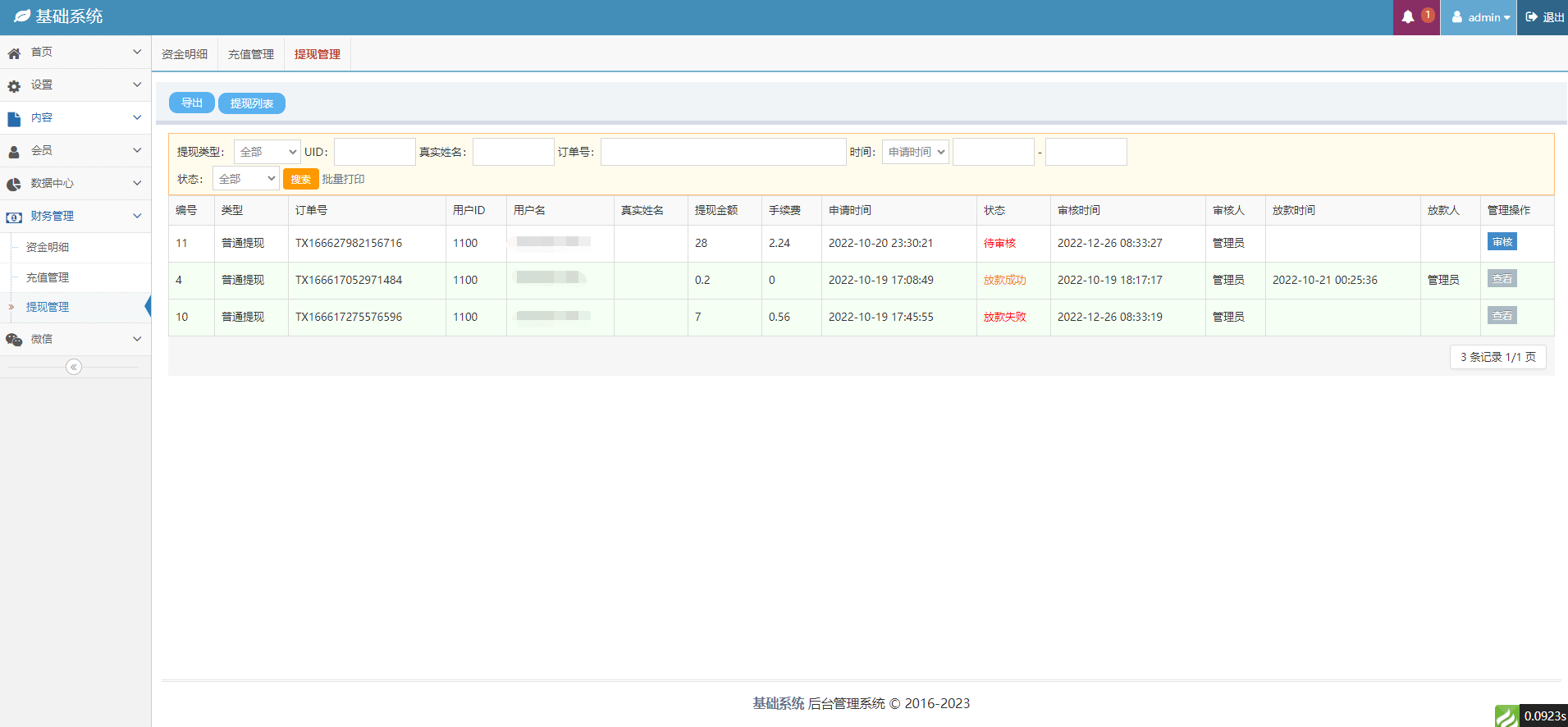Collapse sidebar with double-arrow icon

(74, 367)
